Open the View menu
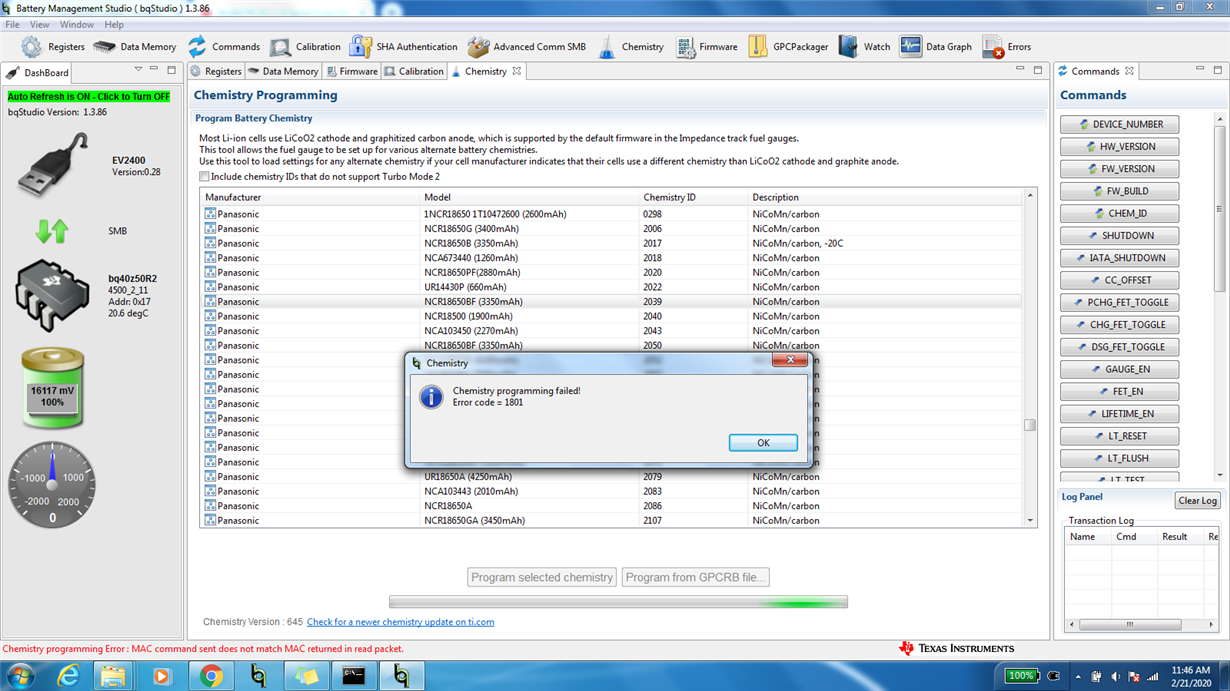The height and width of the screenshot is (691, 1230). (39, 24)
